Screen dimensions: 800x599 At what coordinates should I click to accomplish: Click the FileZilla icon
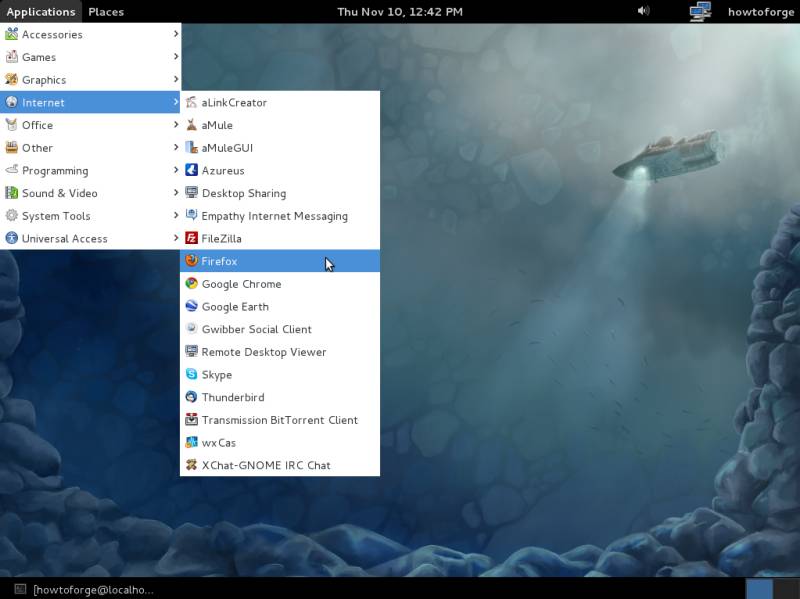pos(191,238)
